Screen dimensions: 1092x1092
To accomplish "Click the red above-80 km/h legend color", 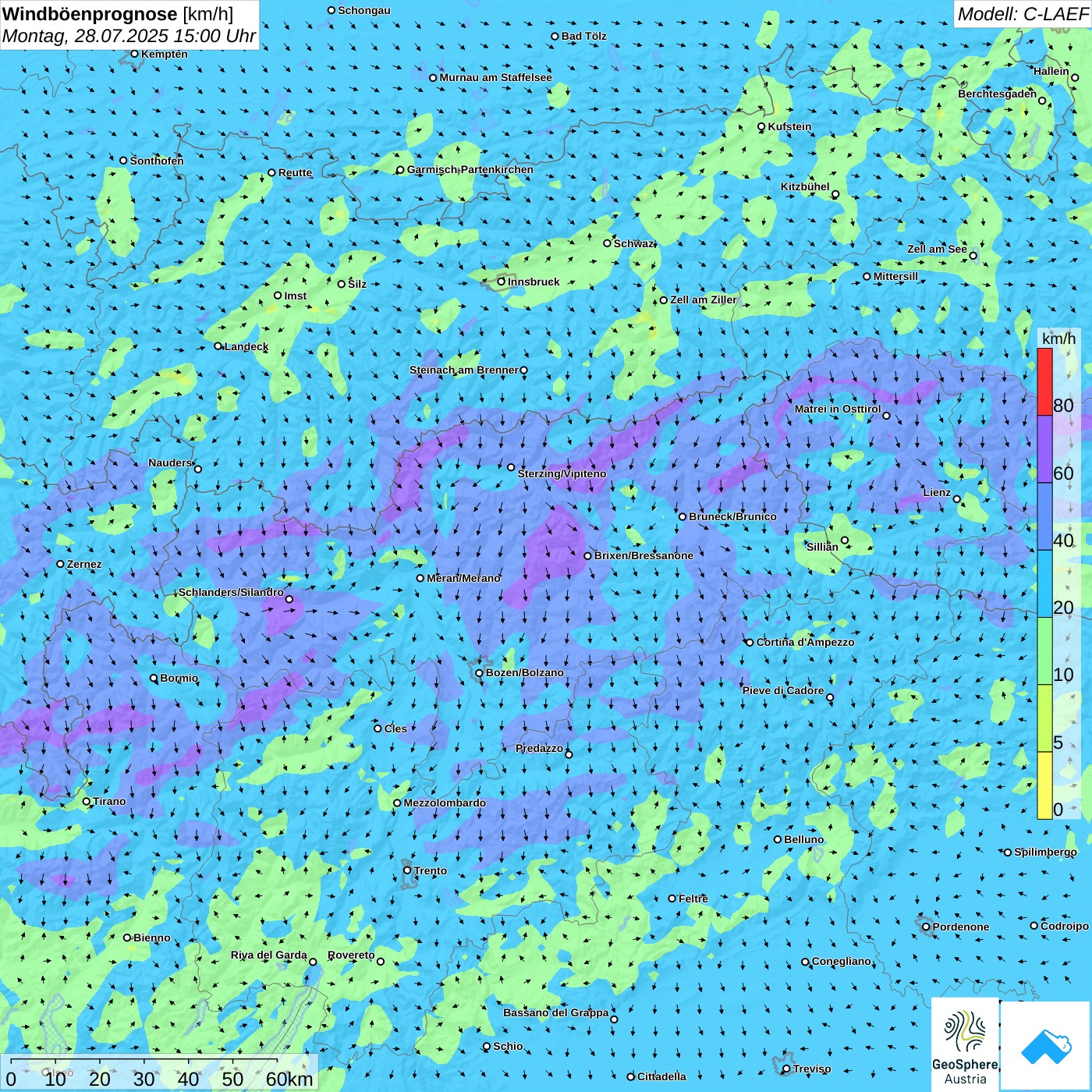I will 1044,381.
